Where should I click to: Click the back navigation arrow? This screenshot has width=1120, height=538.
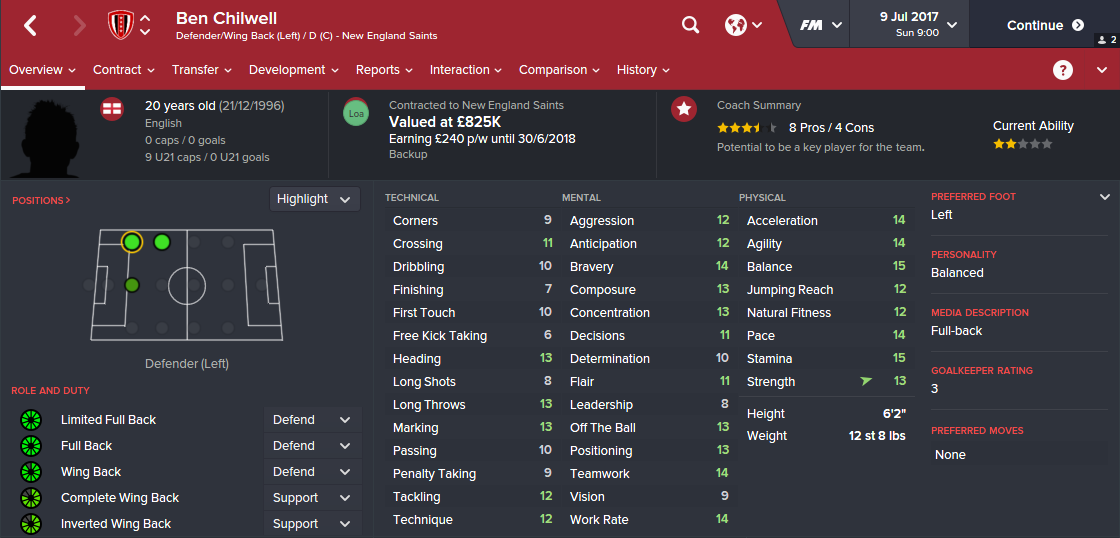tap(30, 26)
